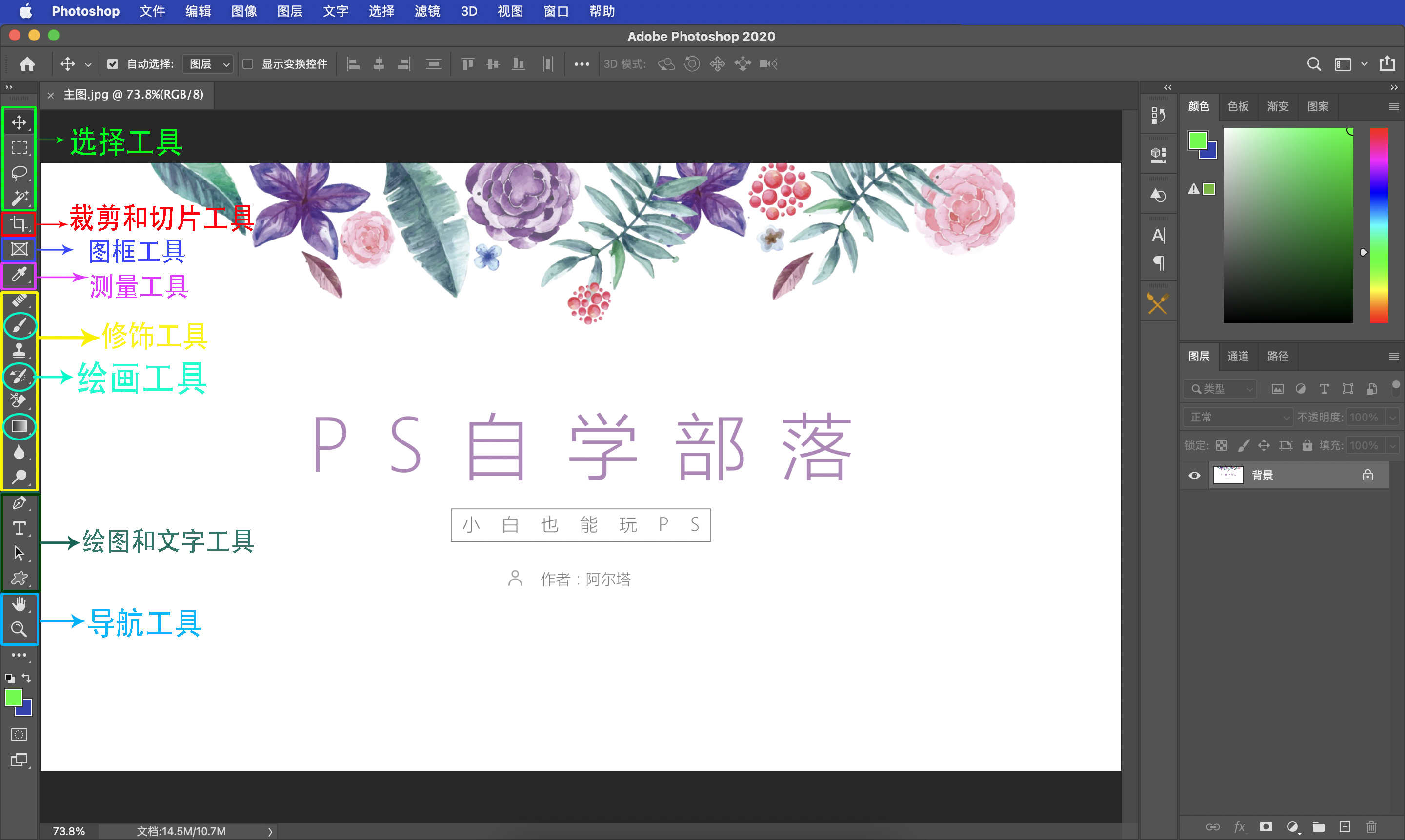The width and height of the screenshot is (1405, 840).
Task: Toggle the 自动选择 checkbox
Action: tap(113, 63)
